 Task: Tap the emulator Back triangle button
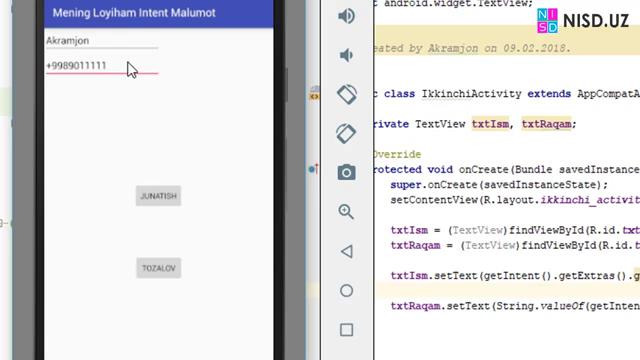click(347, 251)
